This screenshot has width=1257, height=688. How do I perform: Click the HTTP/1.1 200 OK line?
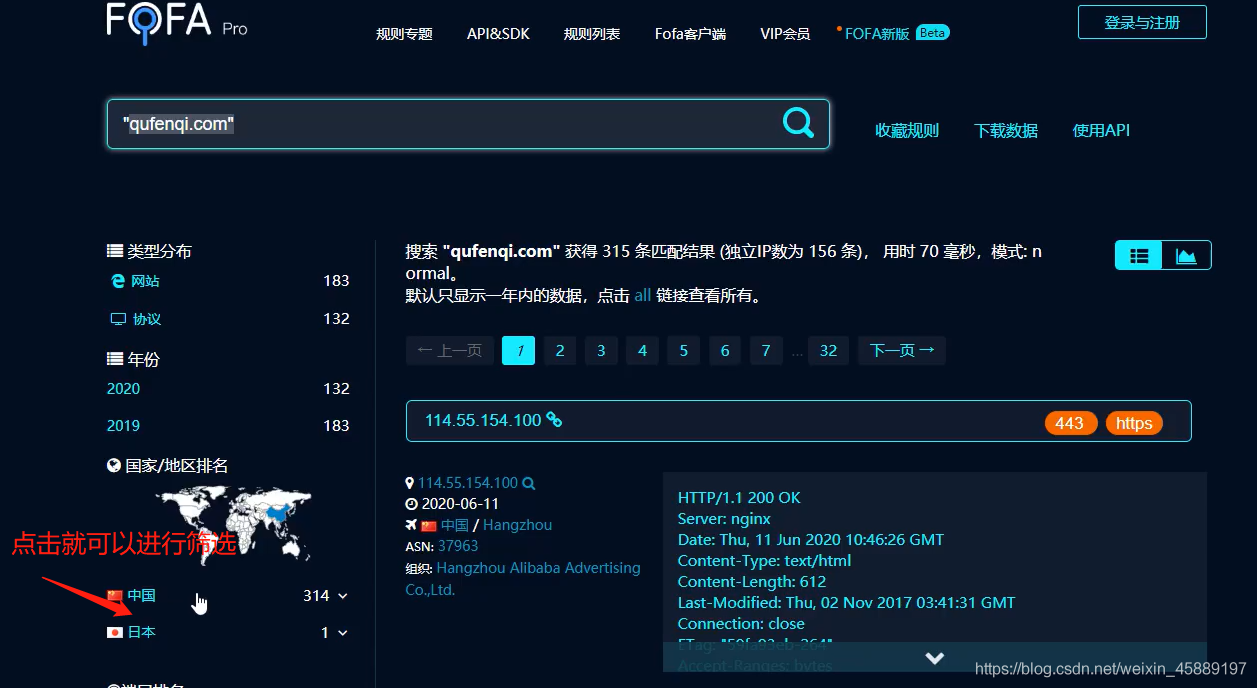point(739,498)
